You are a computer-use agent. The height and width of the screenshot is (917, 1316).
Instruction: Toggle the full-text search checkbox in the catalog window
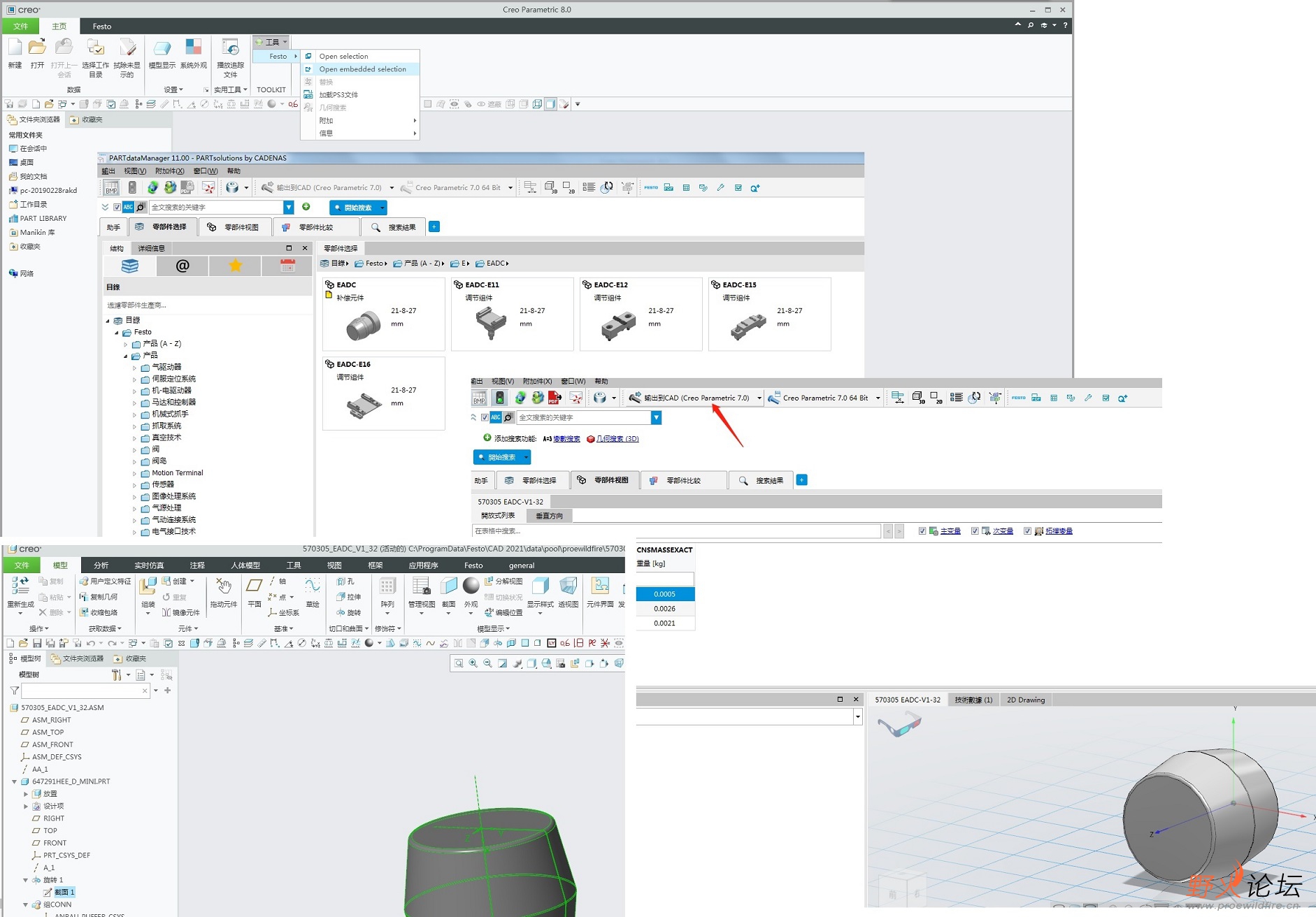117,207
